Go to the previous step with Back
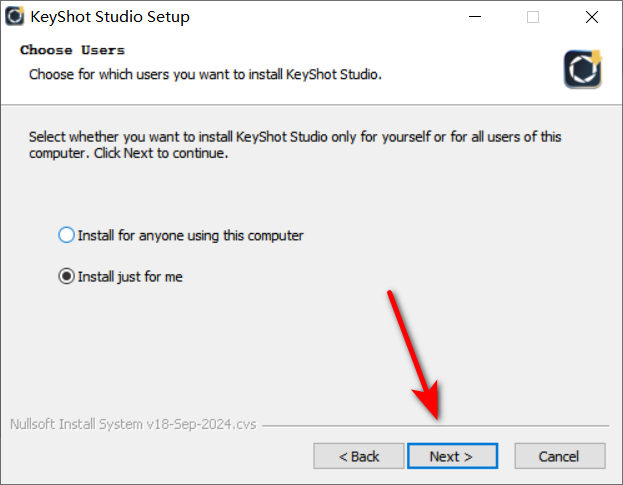 pyautogui.click(x=359, y=456)
